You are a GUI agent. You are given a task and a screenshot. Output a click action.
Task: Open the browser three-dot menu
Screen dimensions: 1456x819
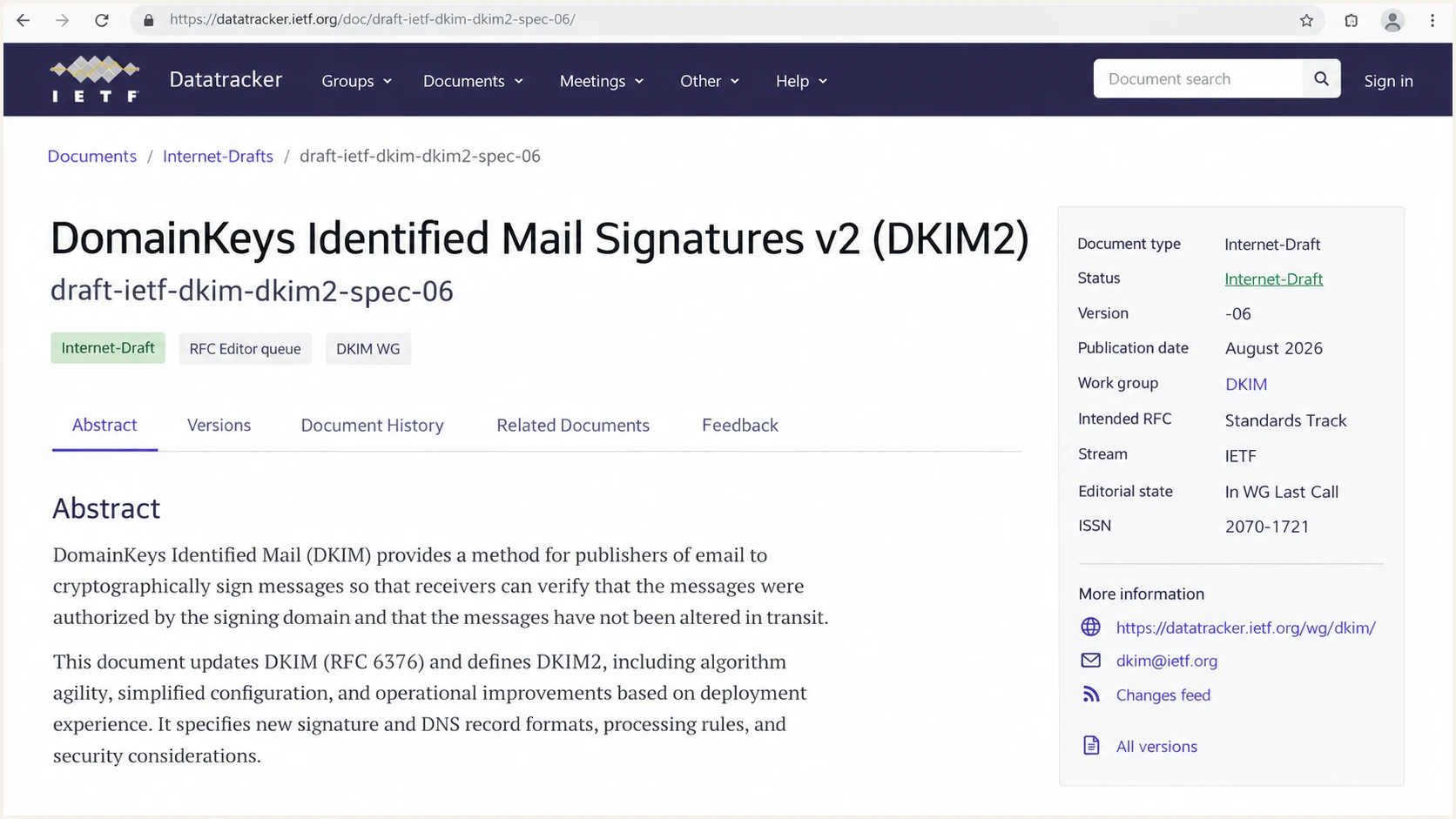click(x=1432, y=20)
